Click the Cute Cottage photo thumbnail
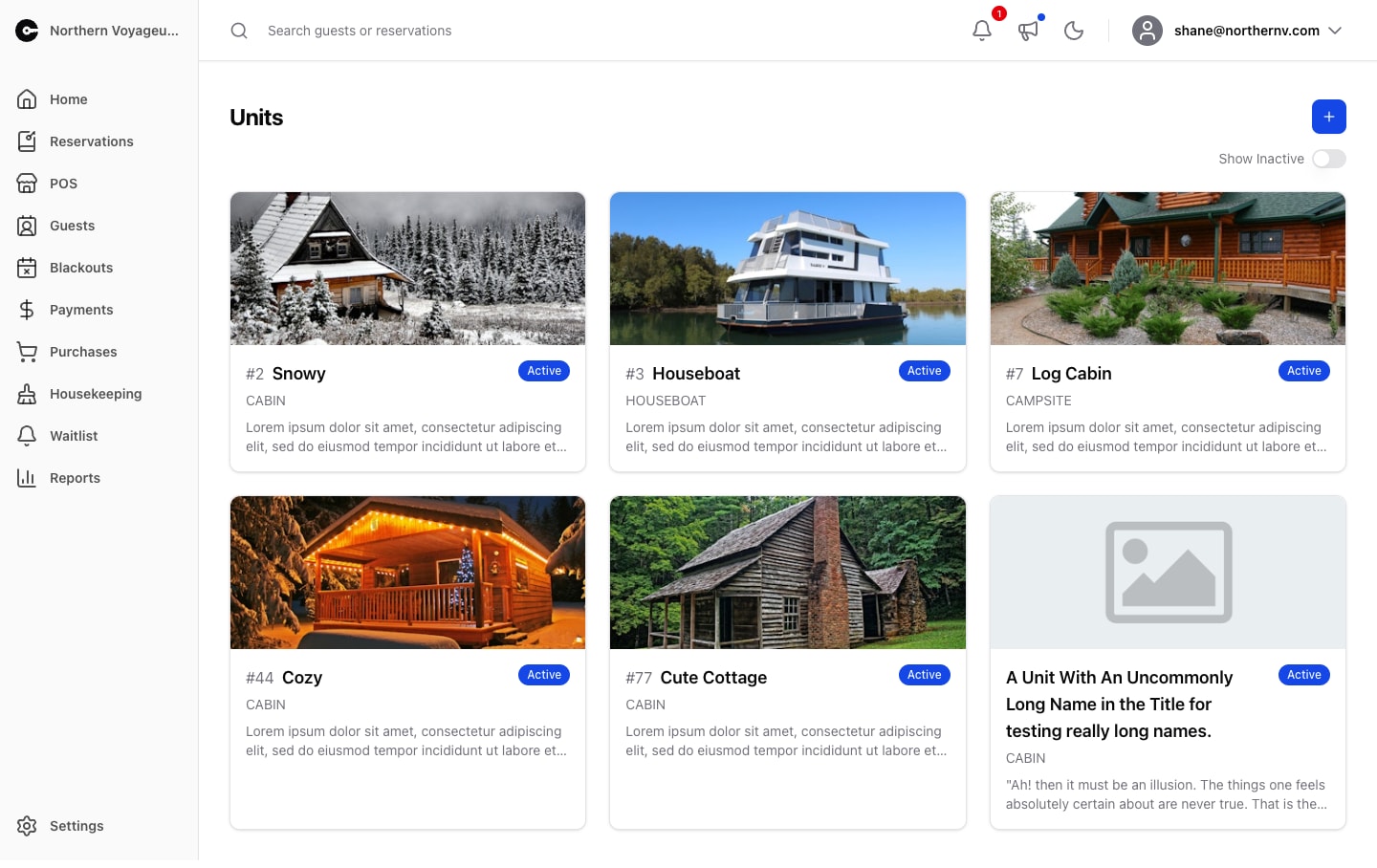1377x868 pixels. [x=788, y=573]
